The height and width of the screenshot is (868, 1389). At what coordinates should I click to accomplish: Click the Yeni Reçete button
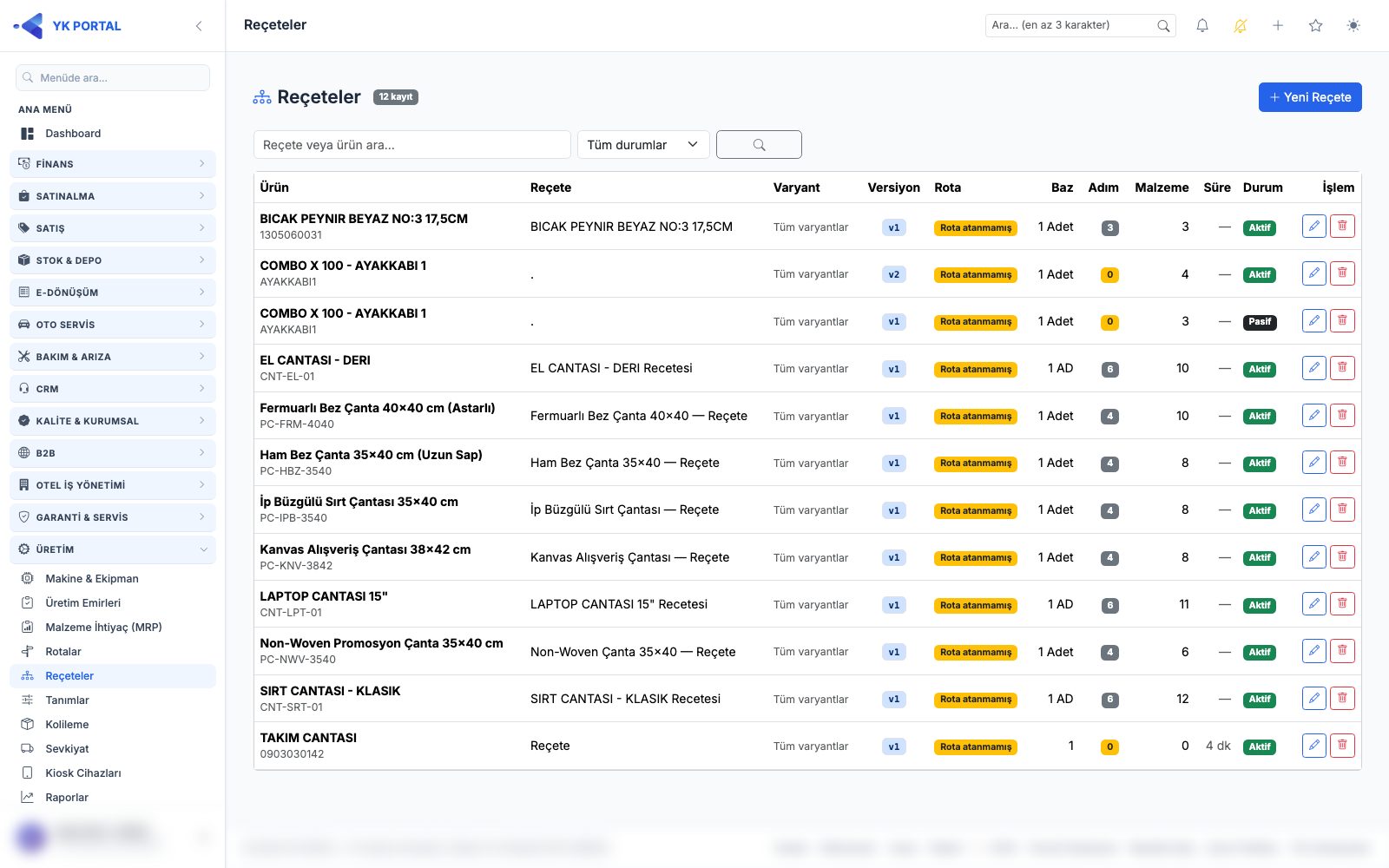click(x=1310, y=97)
